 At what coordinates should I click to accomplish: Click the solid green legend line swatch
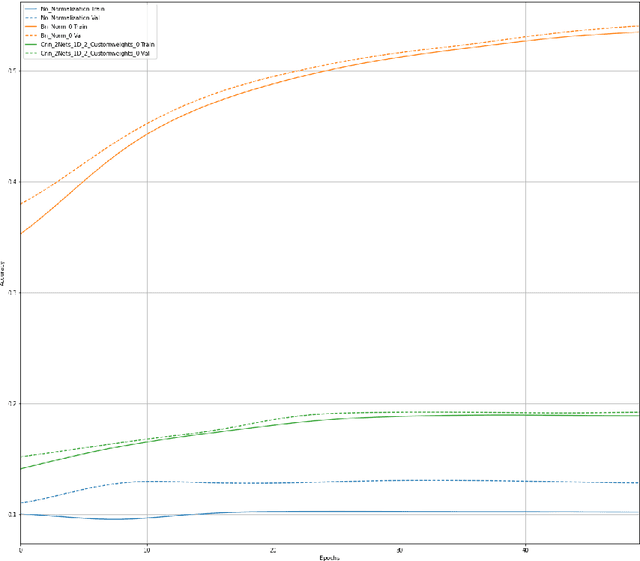click(x=30, y=45)
